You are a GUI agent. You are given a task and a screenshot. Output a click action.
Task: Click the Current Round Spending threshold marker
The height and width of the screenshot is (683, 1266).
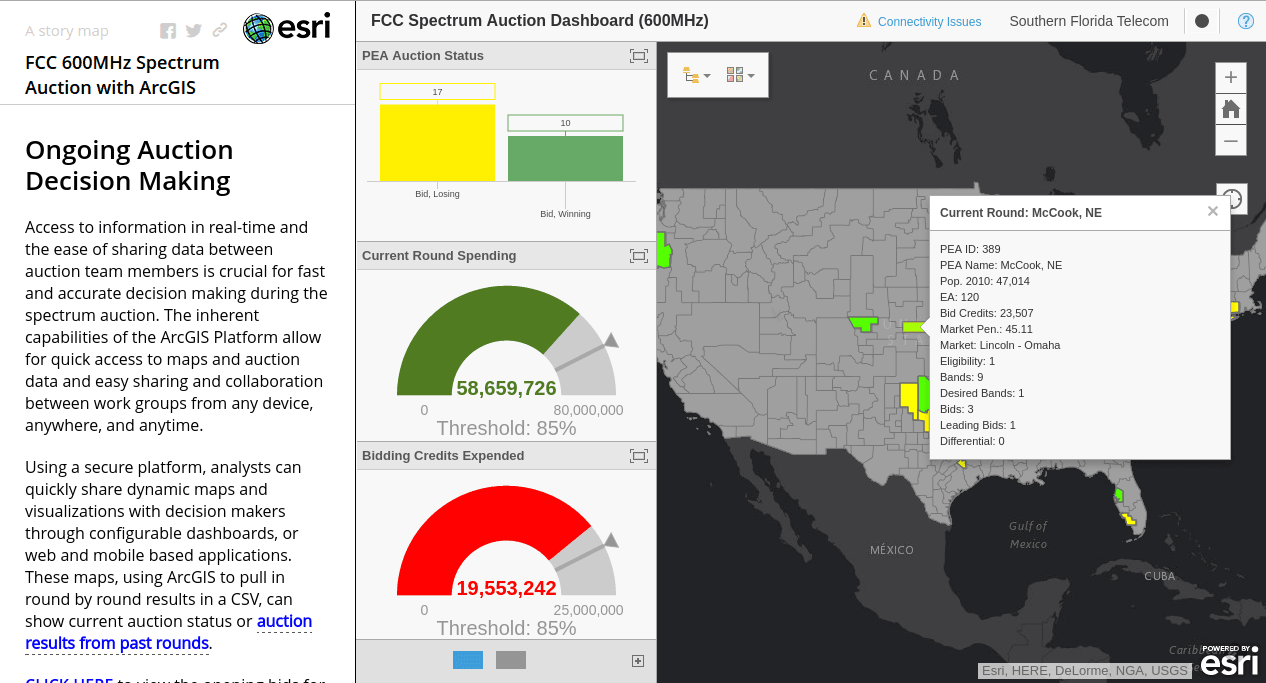coord(610,341)
